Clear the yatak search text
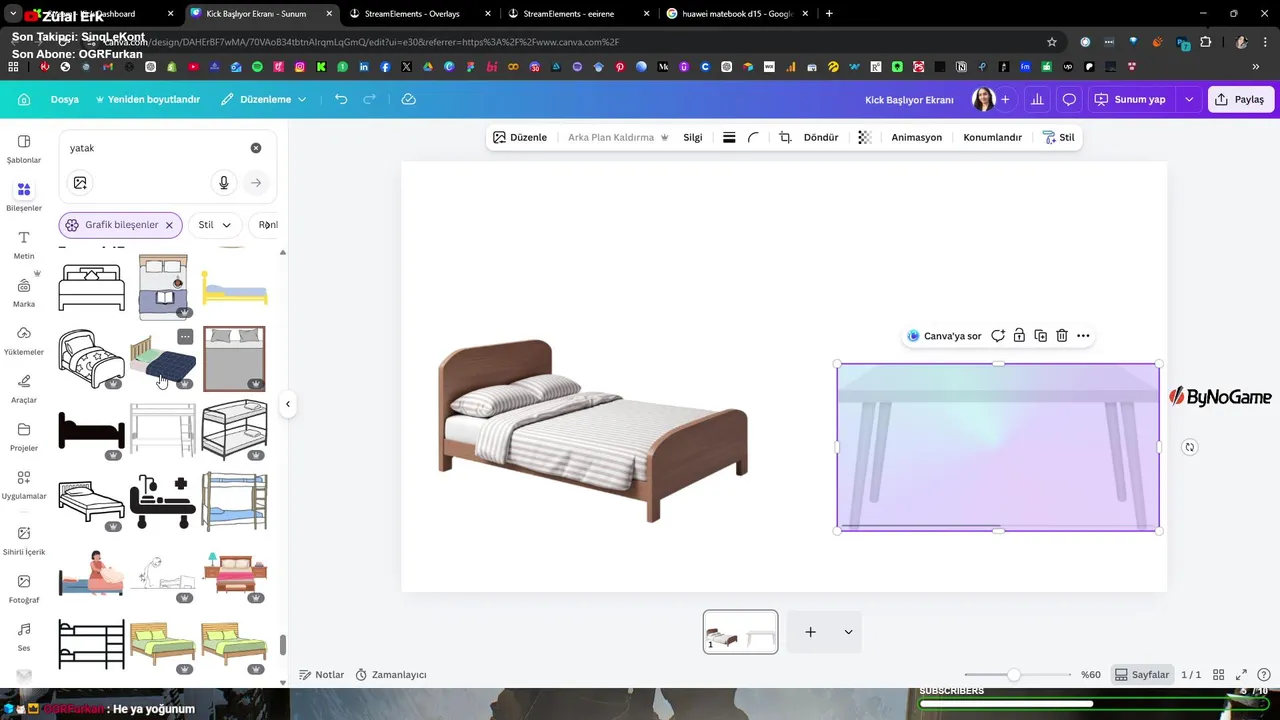This screenshot has height=720, width=1280. click(x=256, y=148)
